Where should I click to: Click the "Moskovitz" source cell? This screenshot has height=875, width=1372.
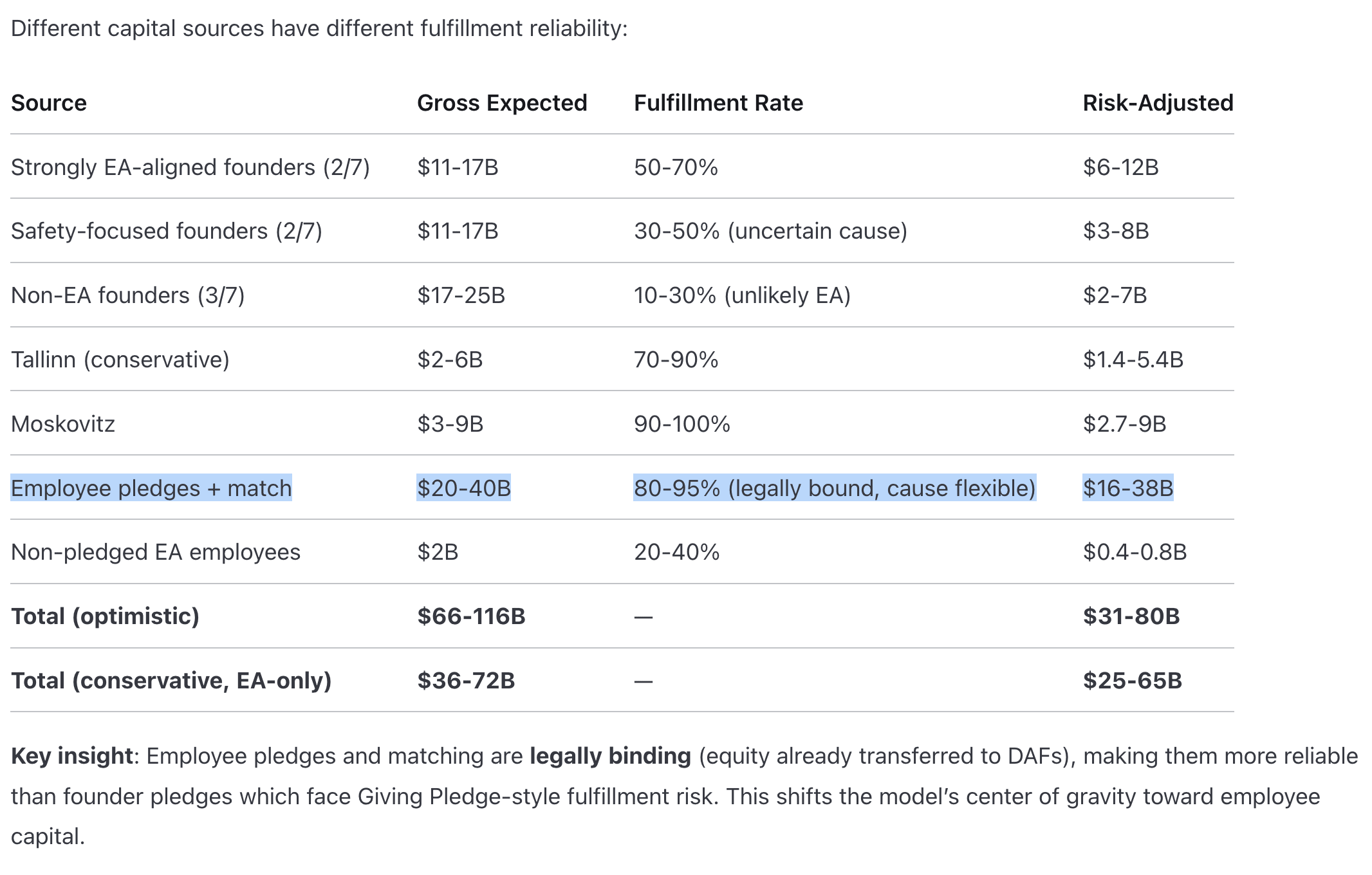point(63,424)
